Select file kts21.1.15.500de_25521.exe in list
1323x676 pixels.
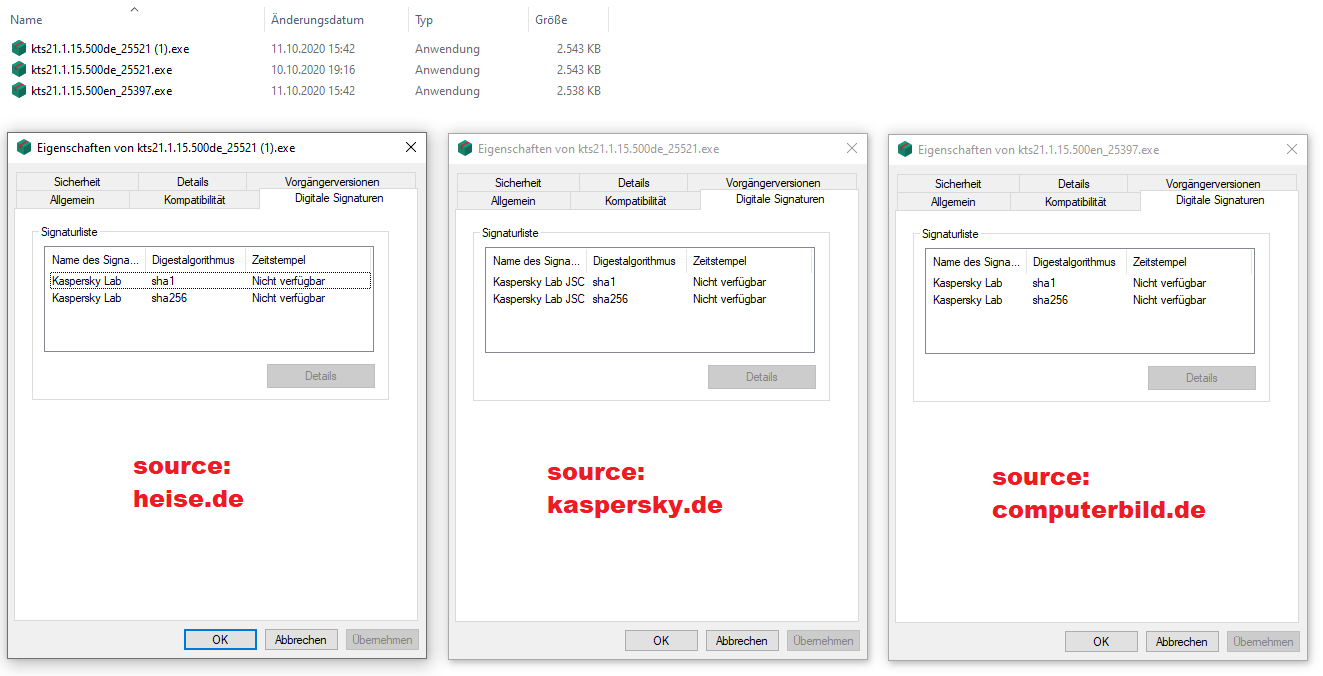(x=101, y=69)
